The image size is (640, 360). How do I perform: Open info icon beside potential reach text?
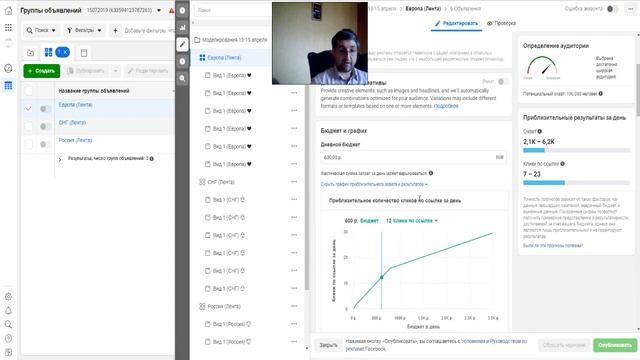(600, 93)
